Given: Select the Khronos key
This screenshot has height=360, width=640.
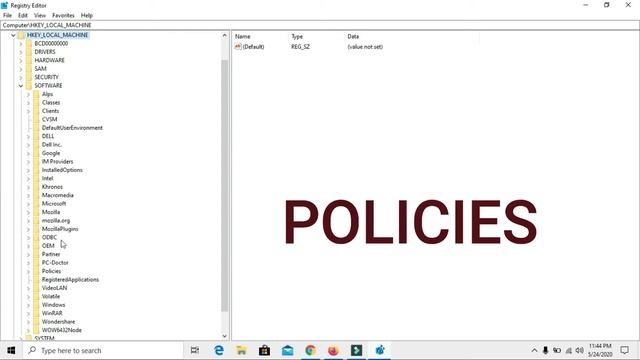Looking at the screenshot, I should click(52, 187).
